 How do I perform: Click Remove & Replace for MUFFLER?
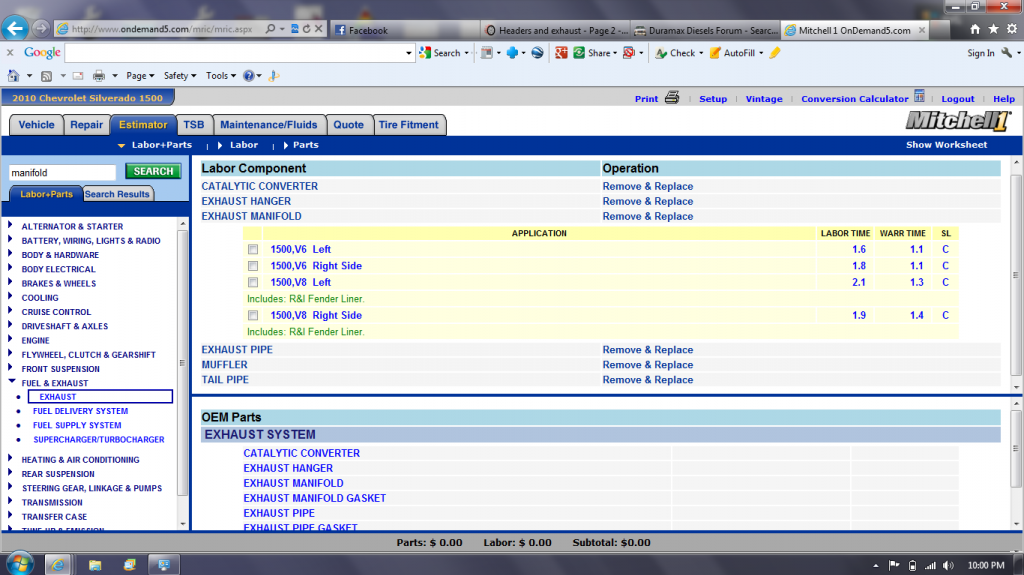(x=647, y=365)
